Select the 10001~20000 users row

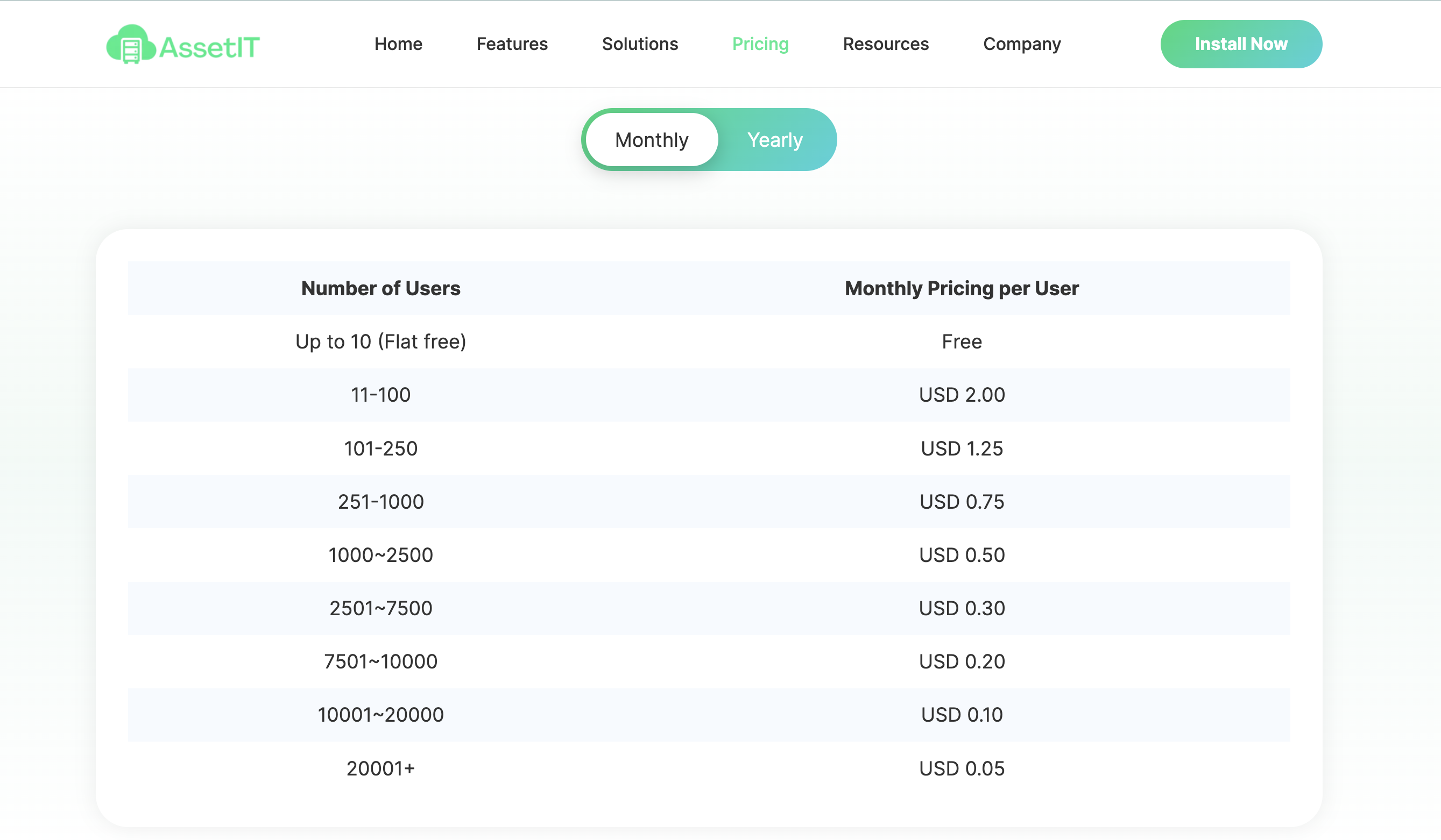[x=381, y=715]
